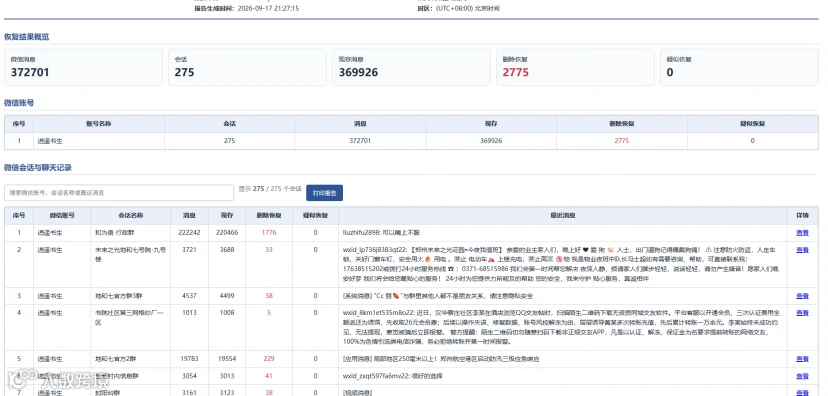
Task: Select the 会话 275 summary card
Action: (x=247, y=67)
